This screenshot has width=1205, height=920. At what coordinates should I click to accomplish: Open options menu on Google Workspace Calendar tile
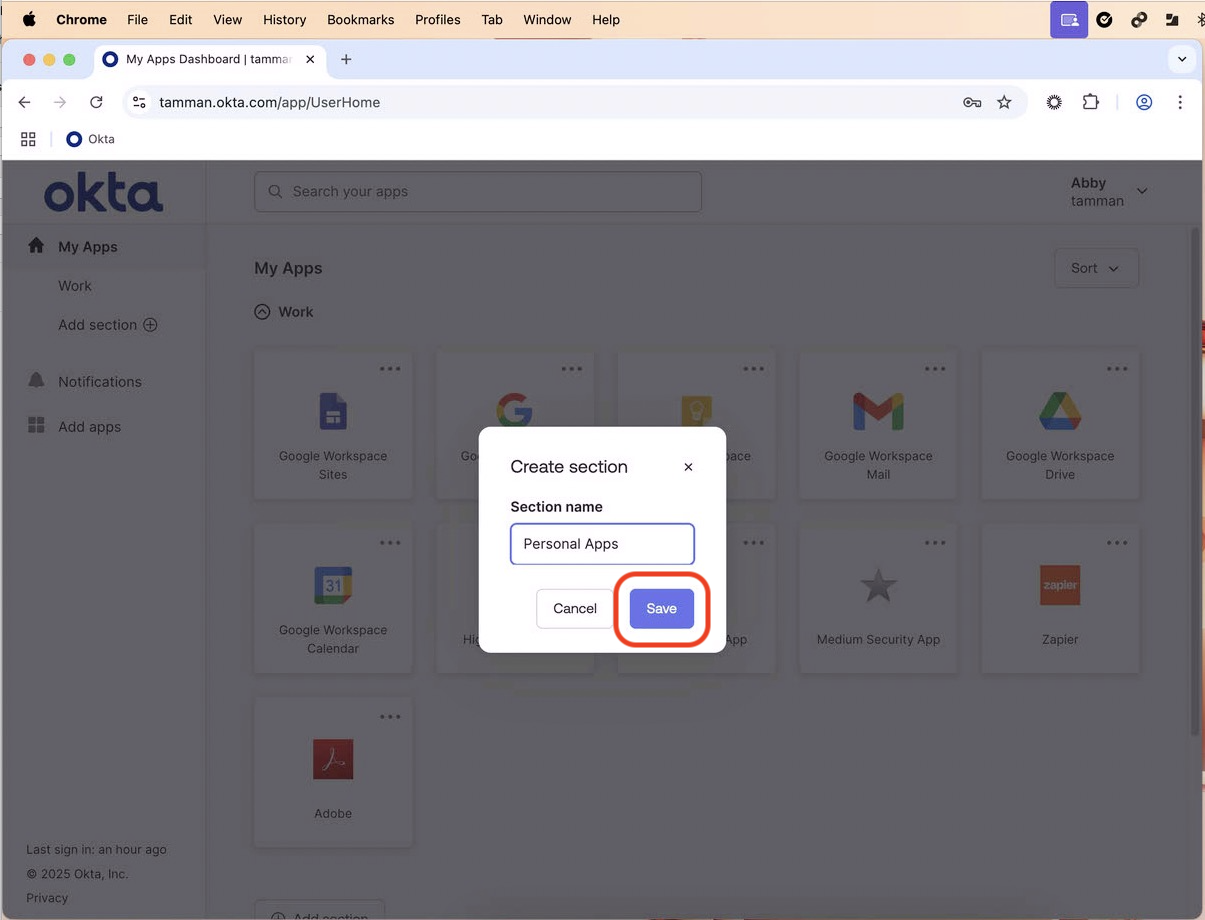pyautogui.click(x=390, y=543)
